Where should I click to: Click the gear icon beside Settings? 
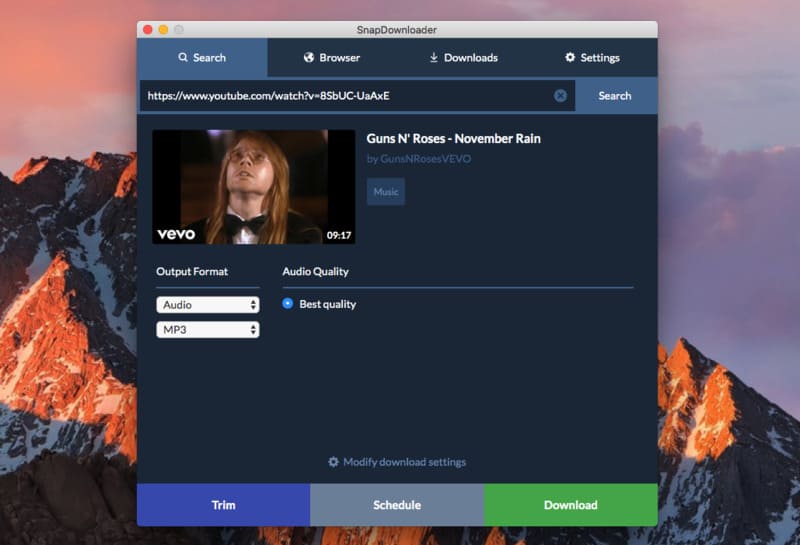pos(570,57)
